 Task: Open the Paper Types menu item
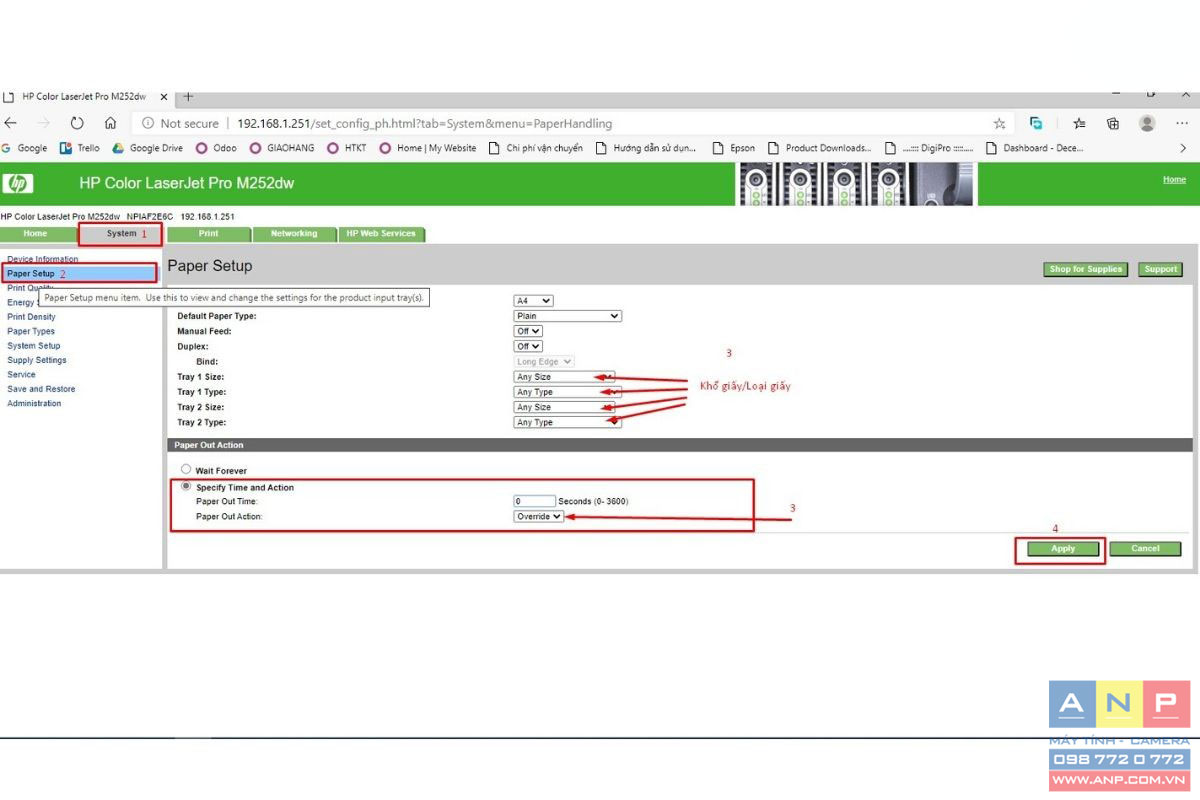[31, 331]
